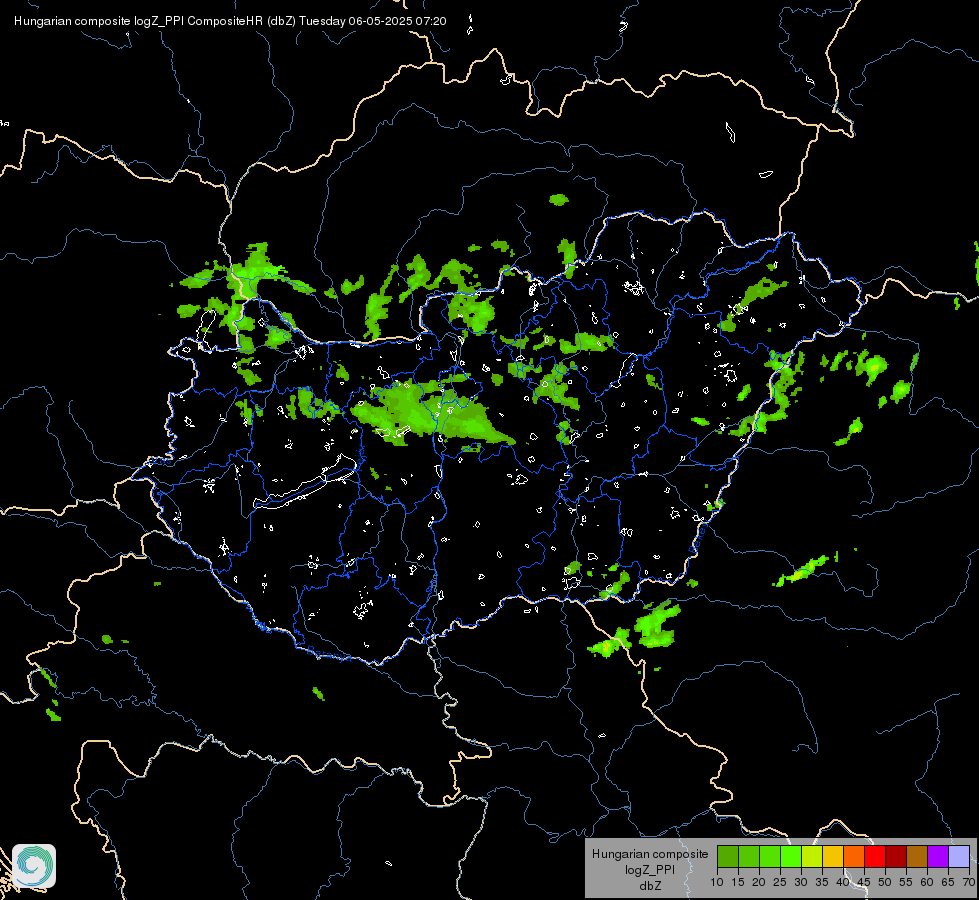Screen dimensions: 979x900
Task: Select the brown 55-60 dbZ swatch
Action: point(917,856)
